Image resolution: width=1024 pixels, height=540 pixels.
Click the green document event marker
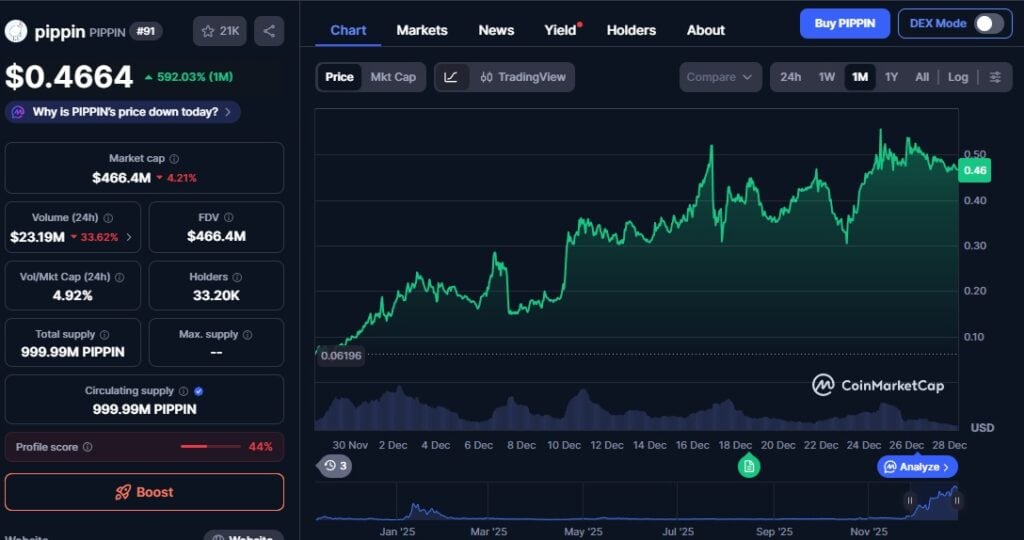[x=749, y=466]
